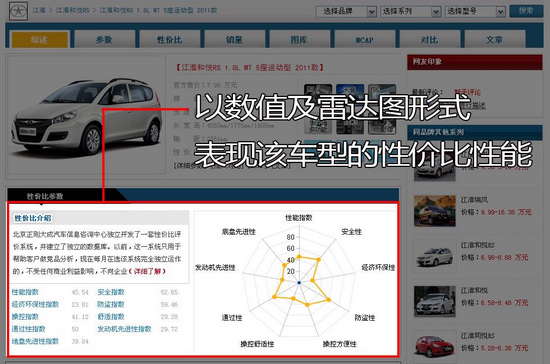This screenshot has width=550, height=364.
Task: Open the 舒适指数 link
Action: [x=111, y=316]
